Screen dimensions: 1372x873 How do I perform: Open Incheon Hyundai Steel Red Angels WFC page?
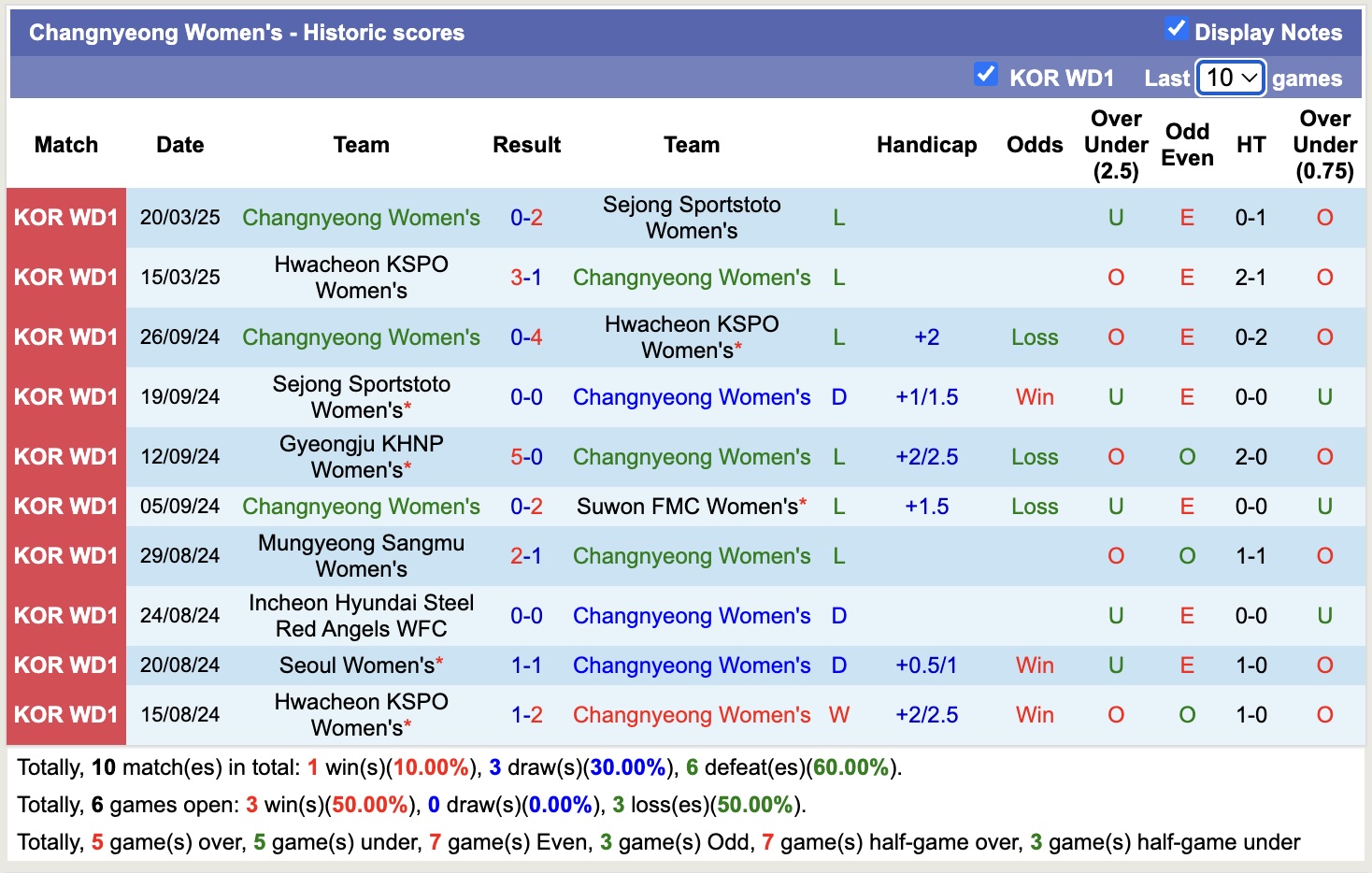pyautogui.click(x=361, y=615)
